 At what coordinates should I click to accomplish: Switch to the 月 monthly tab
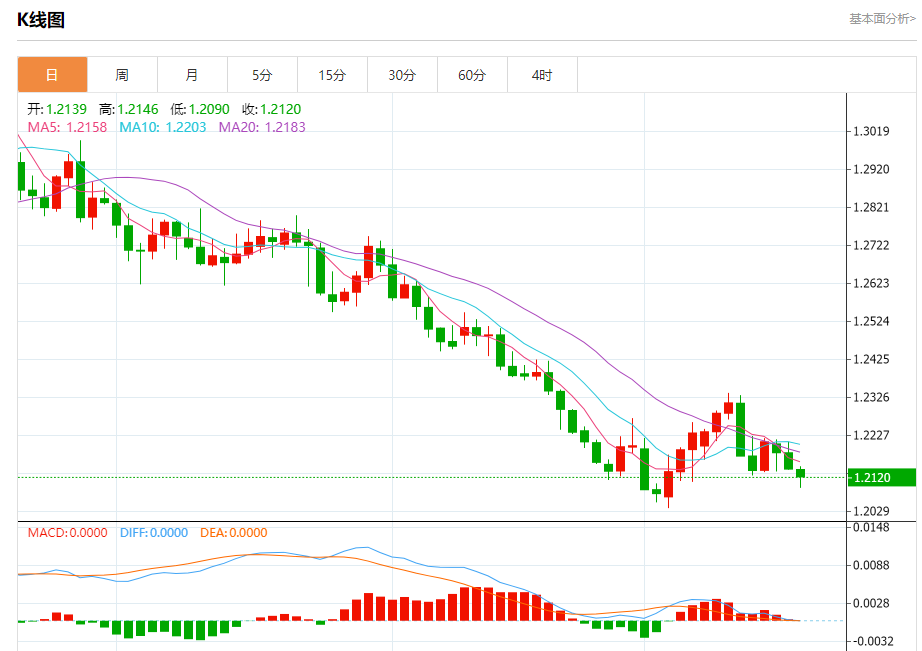192,75
